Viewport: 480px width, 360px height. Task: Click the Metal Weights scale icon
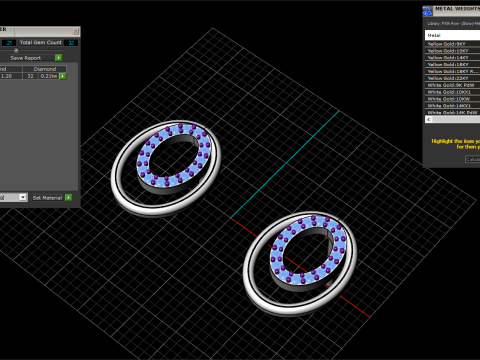coord(428,11)
